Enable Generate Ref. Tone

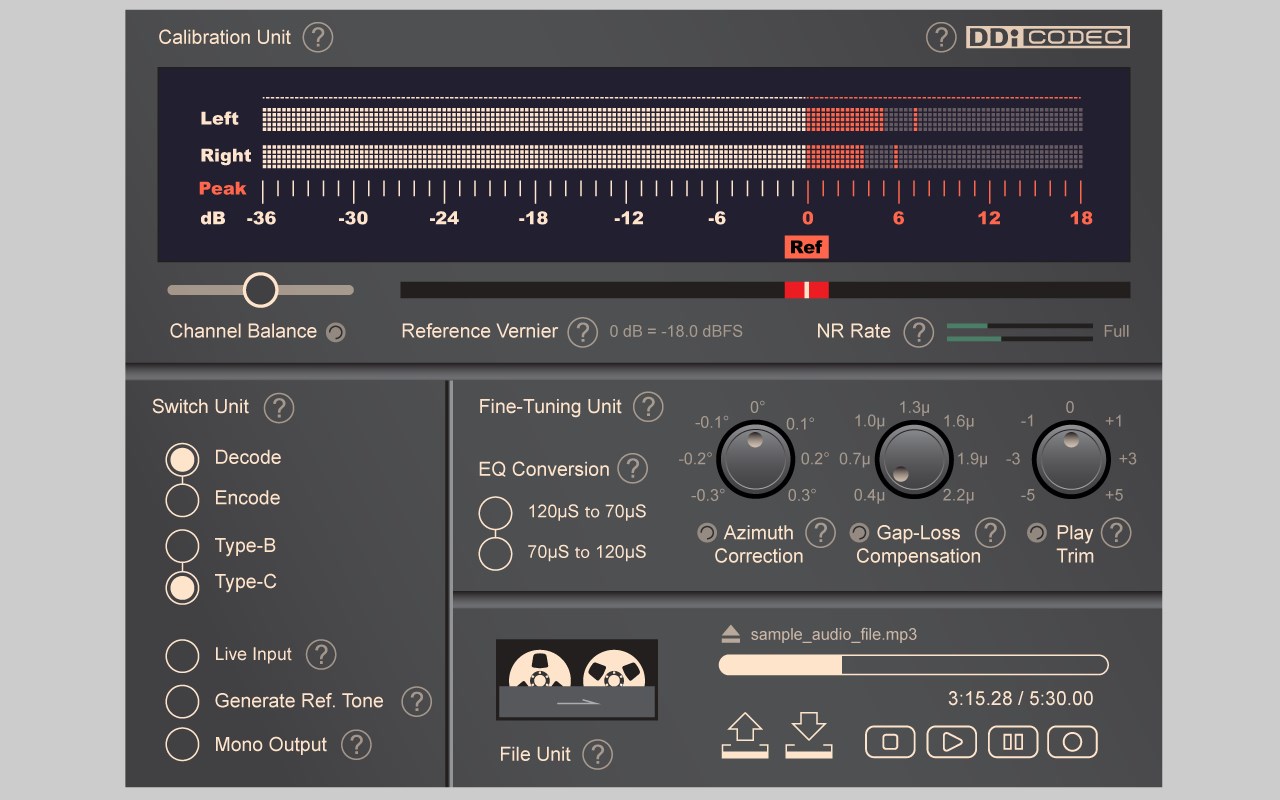pos(182,701)
